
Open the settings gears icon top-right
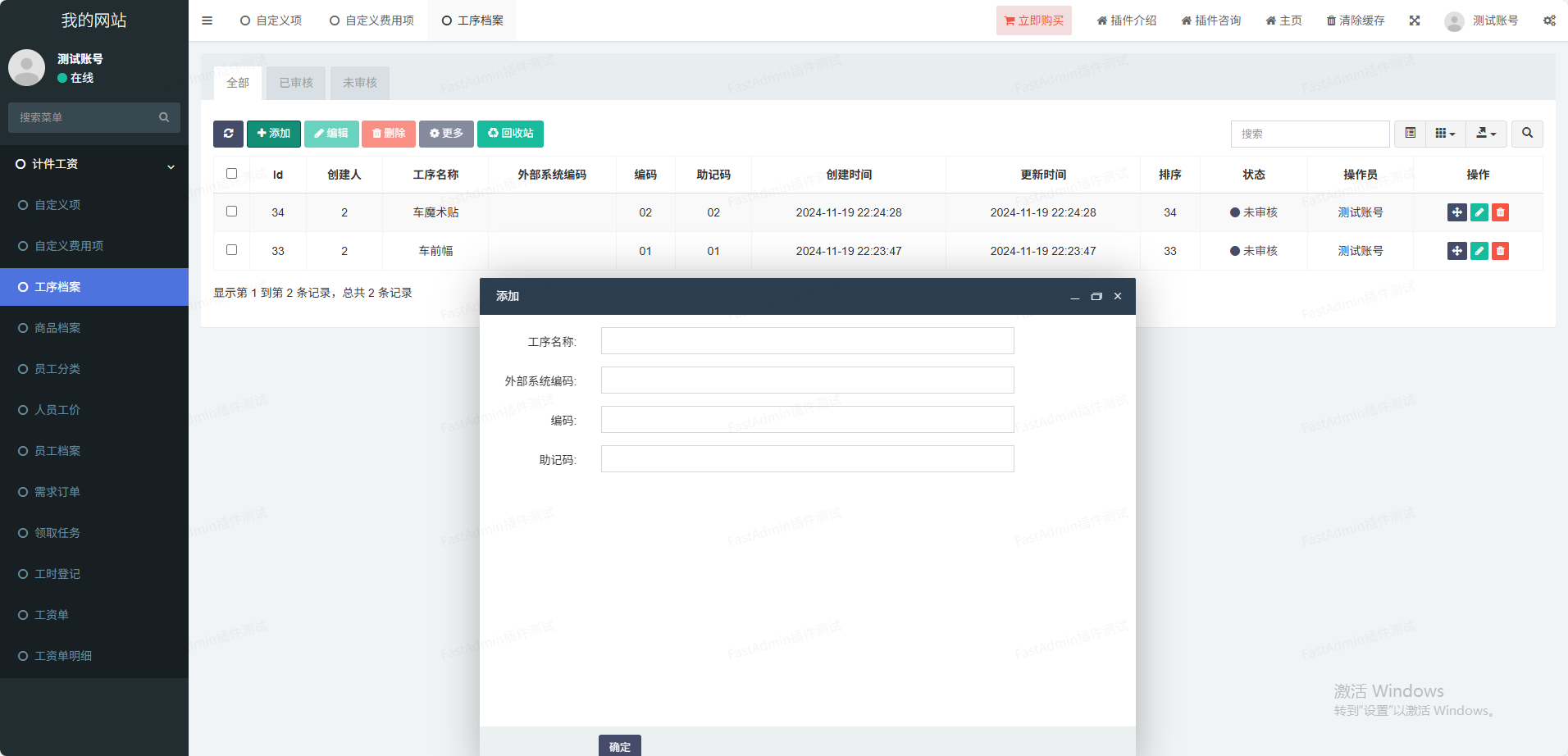tap(1549, 20)
